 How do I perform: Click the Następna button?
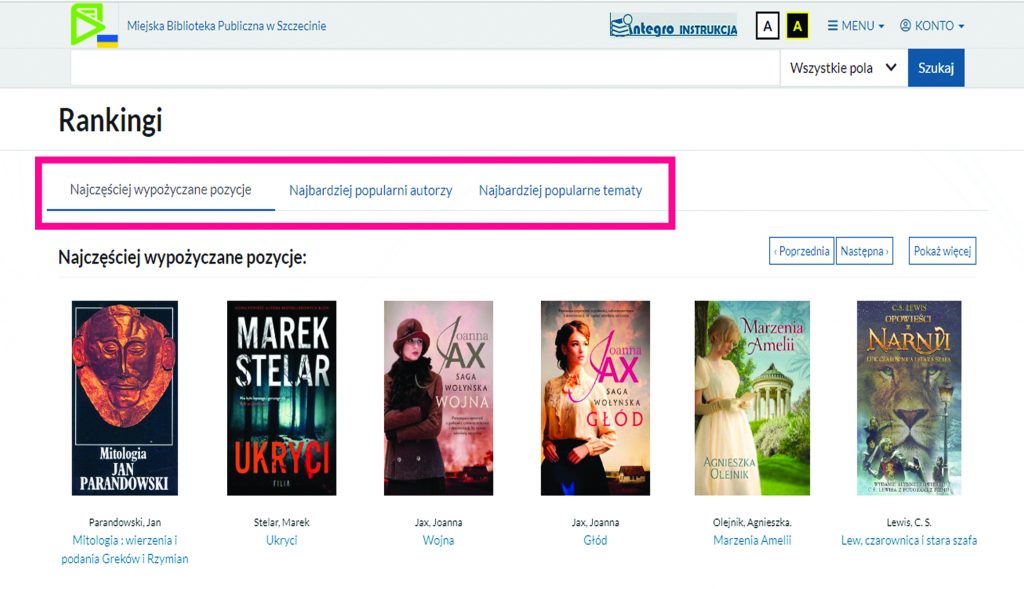tap(864, 251)
